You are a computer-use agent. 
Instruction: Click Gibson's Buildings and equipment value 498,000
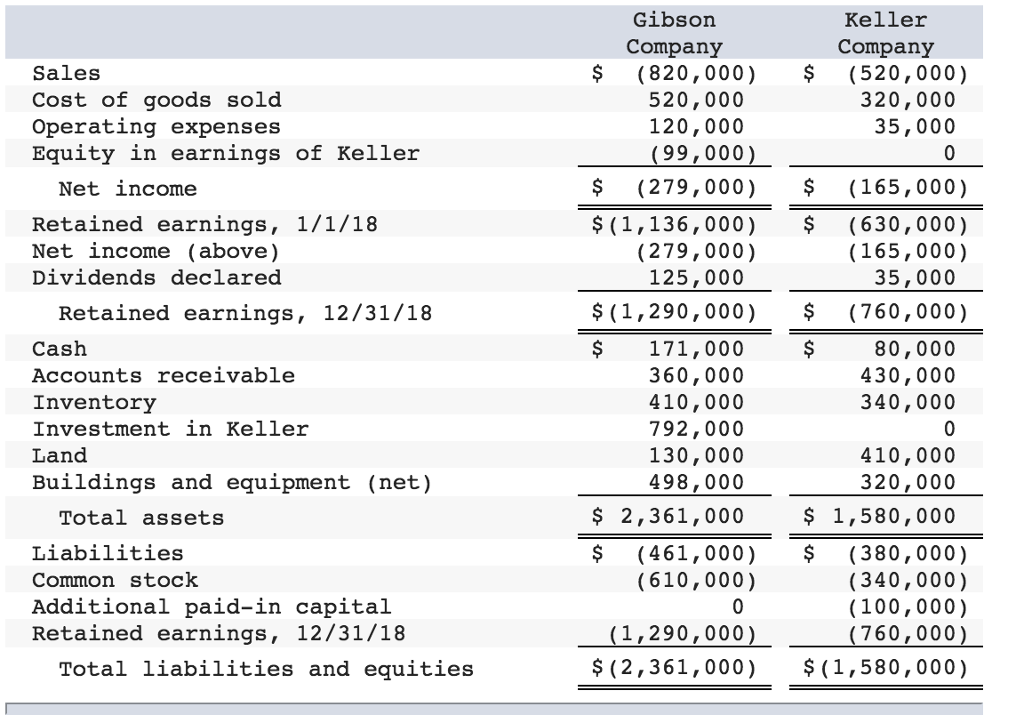696,483
